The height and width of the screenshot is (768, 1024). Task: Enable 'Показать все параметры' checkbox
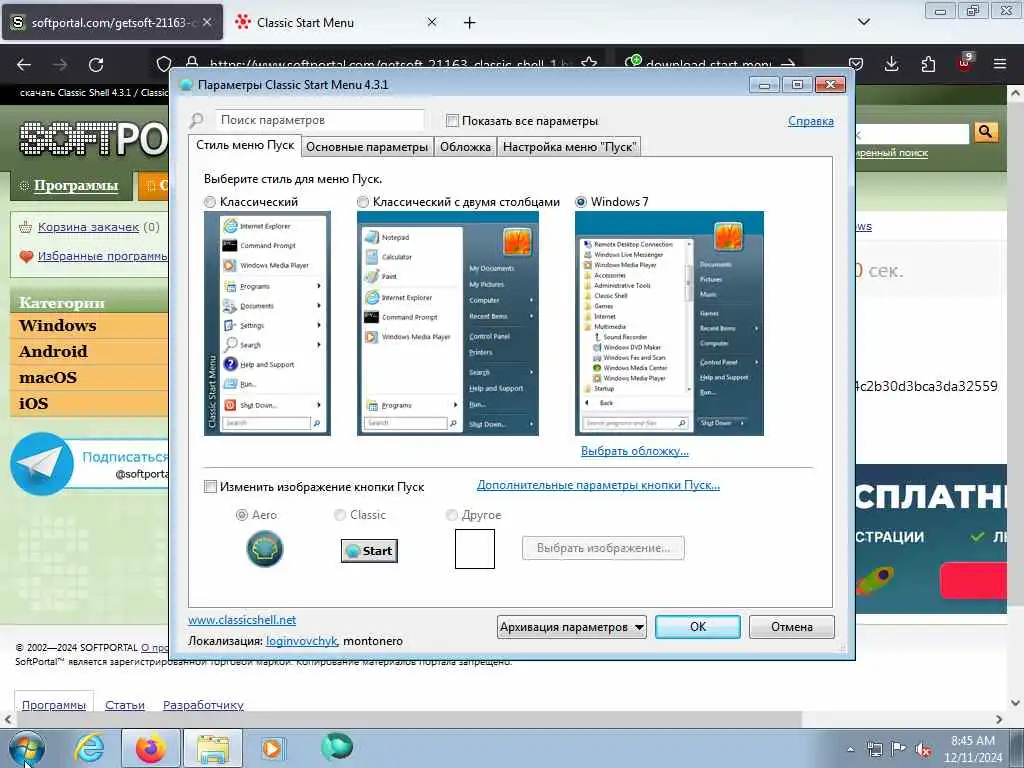(452, 120)
